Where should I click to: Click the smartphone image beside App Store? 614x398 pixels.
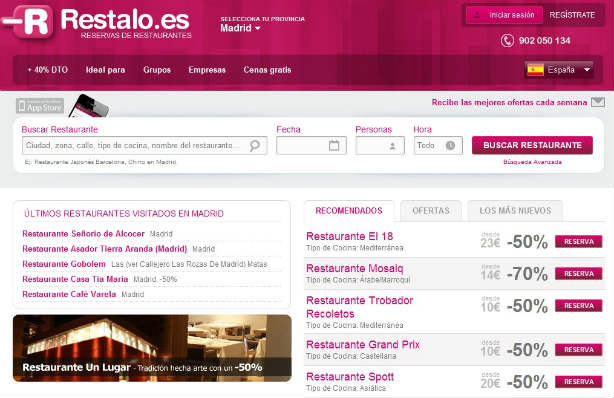point(89,105)
